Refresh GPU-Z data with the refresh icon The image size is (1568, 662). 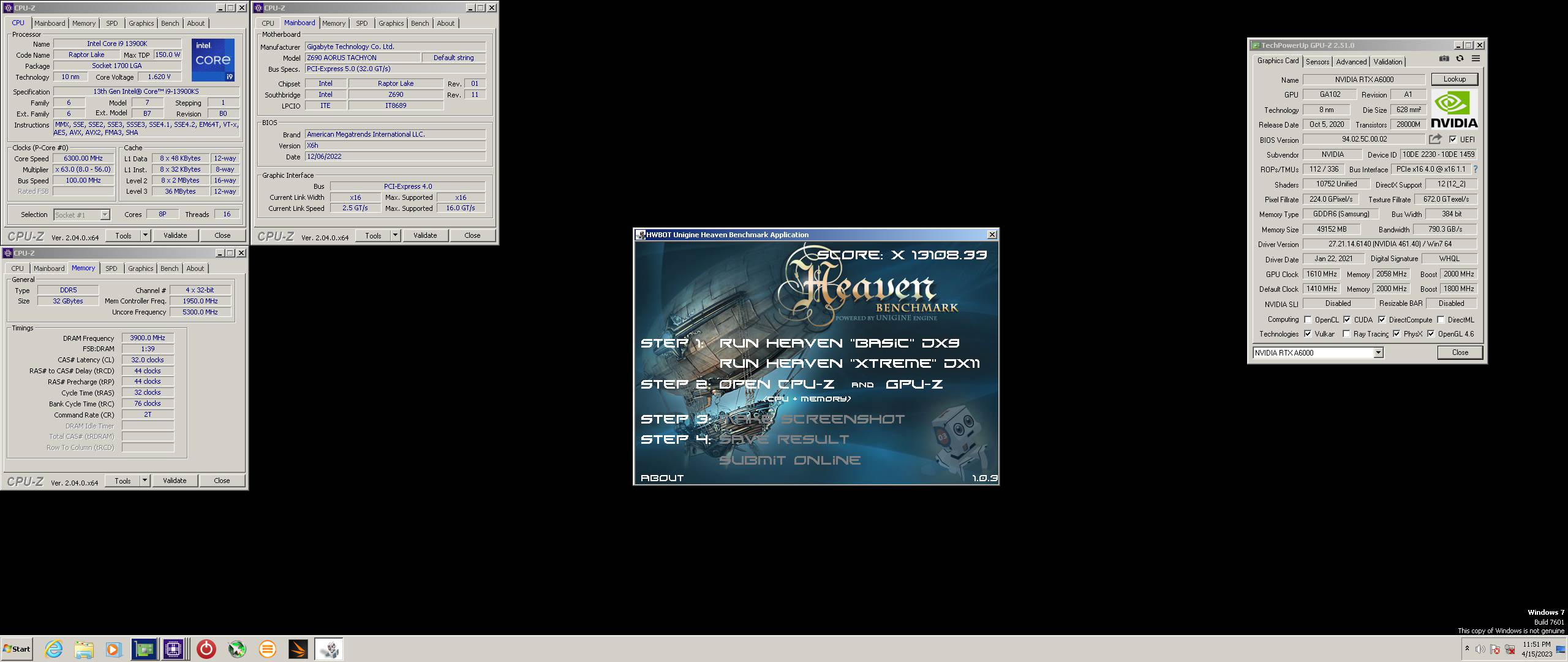point(1460,59)
